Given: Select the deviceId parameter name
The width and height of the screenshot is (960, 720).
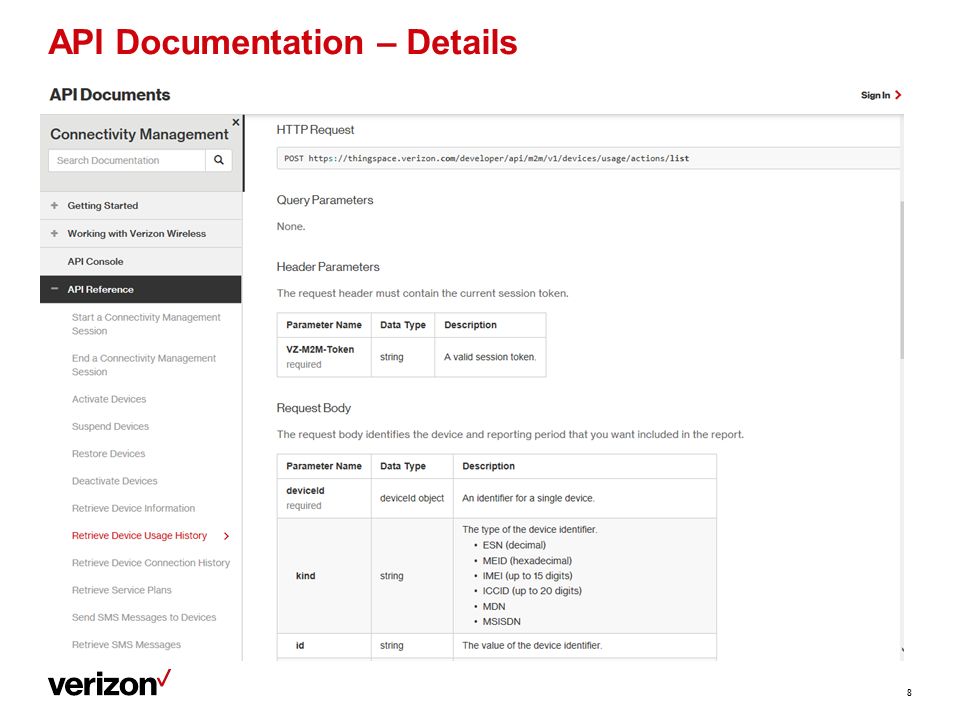Looking at the screenshot, I should pyautogui.click(x=306, y=491).
